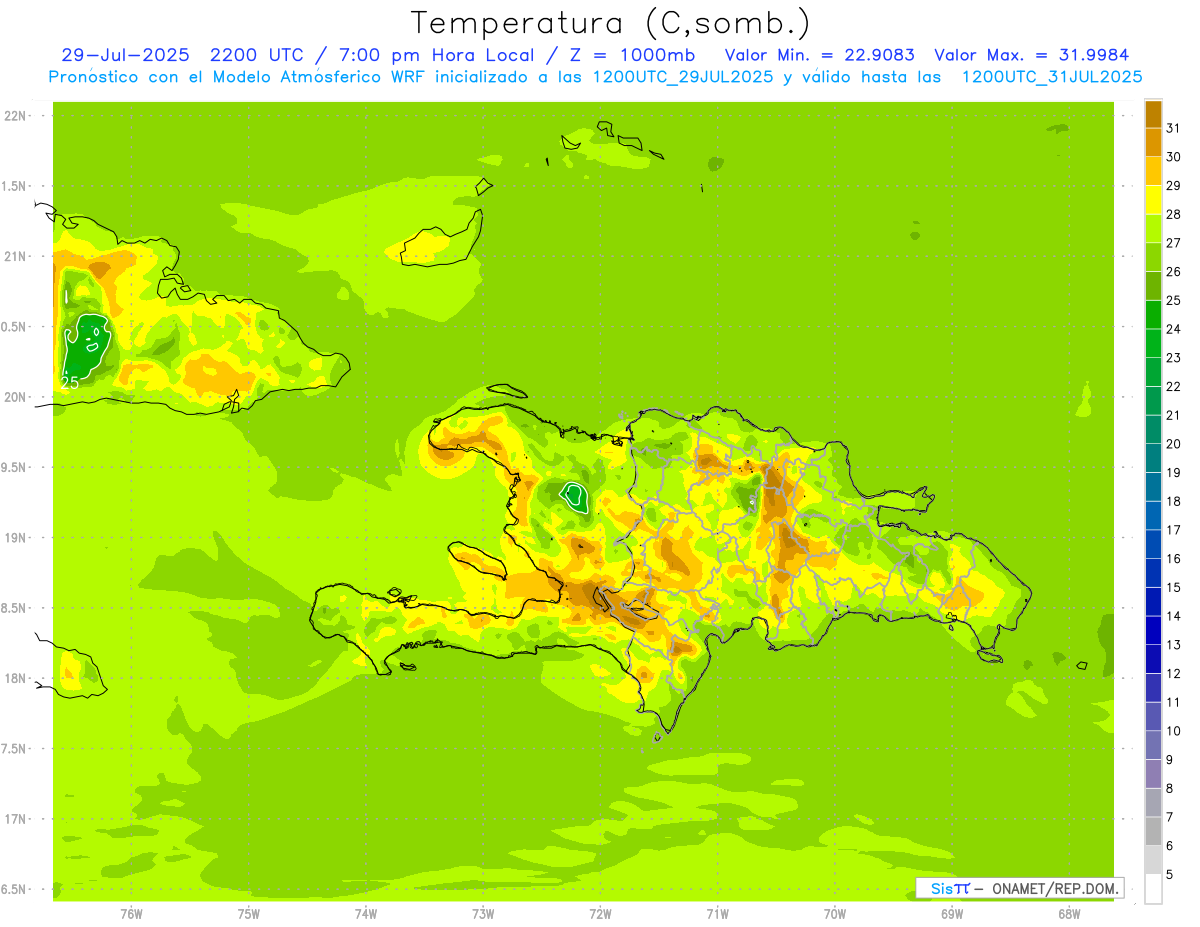Pick the legend color between 30 and 31
This screenshot has height=927, width=1200.
pyautogui.click(x=1153, y=142)
